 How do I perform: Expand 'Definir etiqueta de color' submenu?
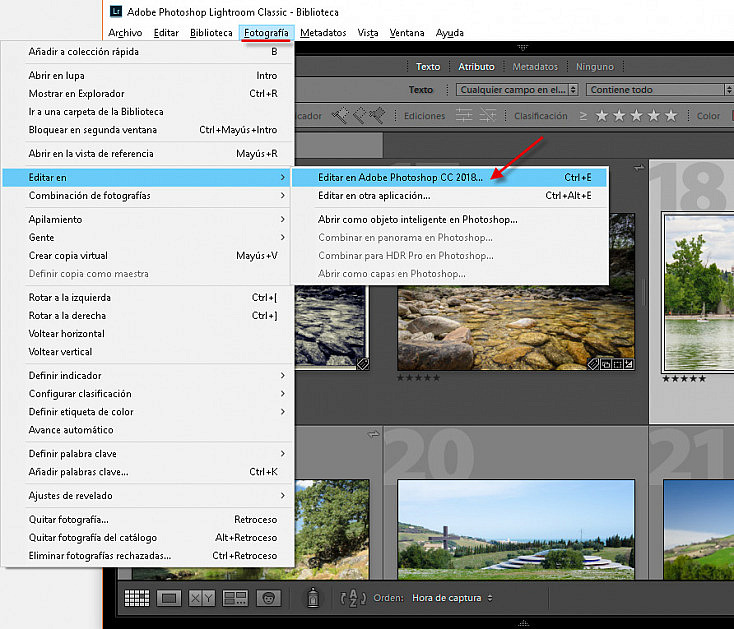tap(148, 412)
